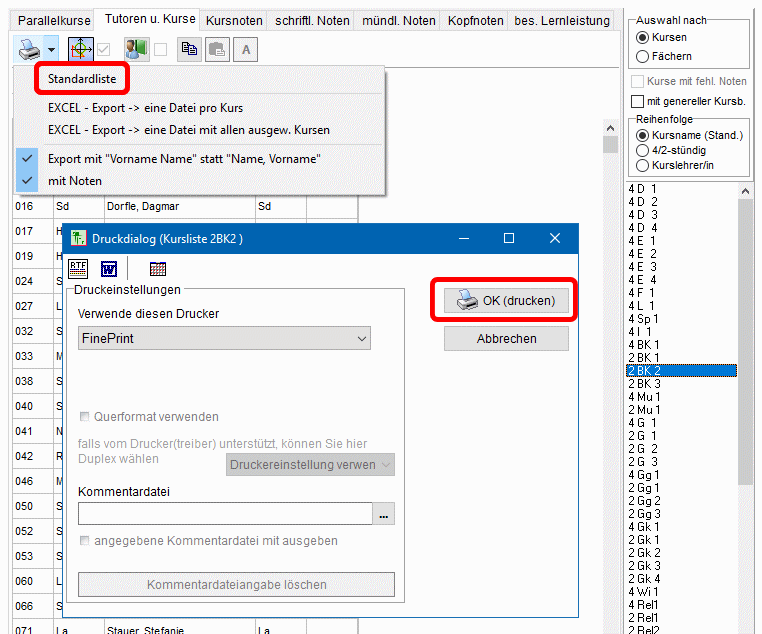
Task: Choose '4/2-stündig' sort order
Action: pyautogui.click(x=642, y=150)
